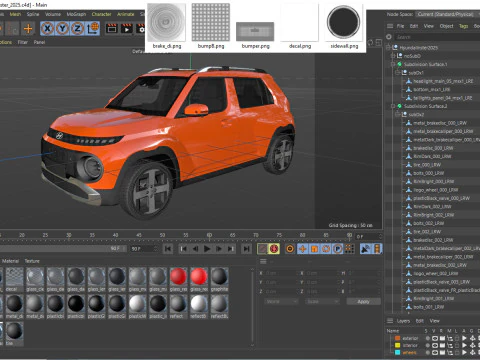Open the Layers panel hamburger menu
This screenshot has width=480, height=360.
pos(390,321)
